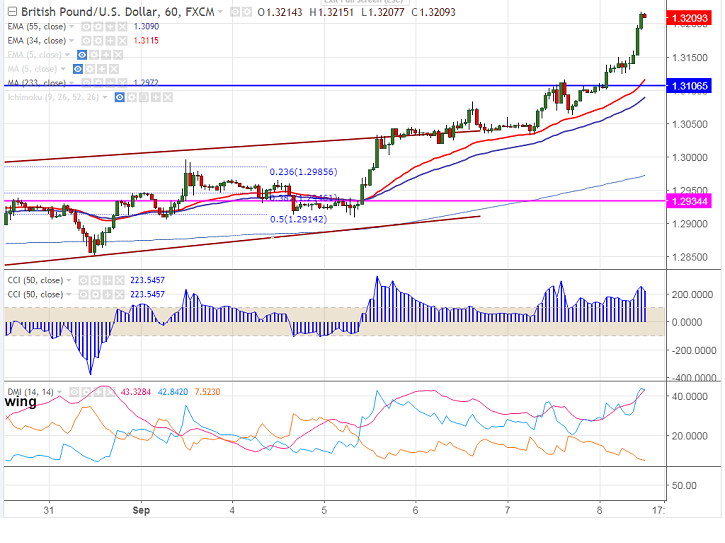Click the Fibonacci label 0.236(1.29856)

pyautogui.click(x=303, y=172)
